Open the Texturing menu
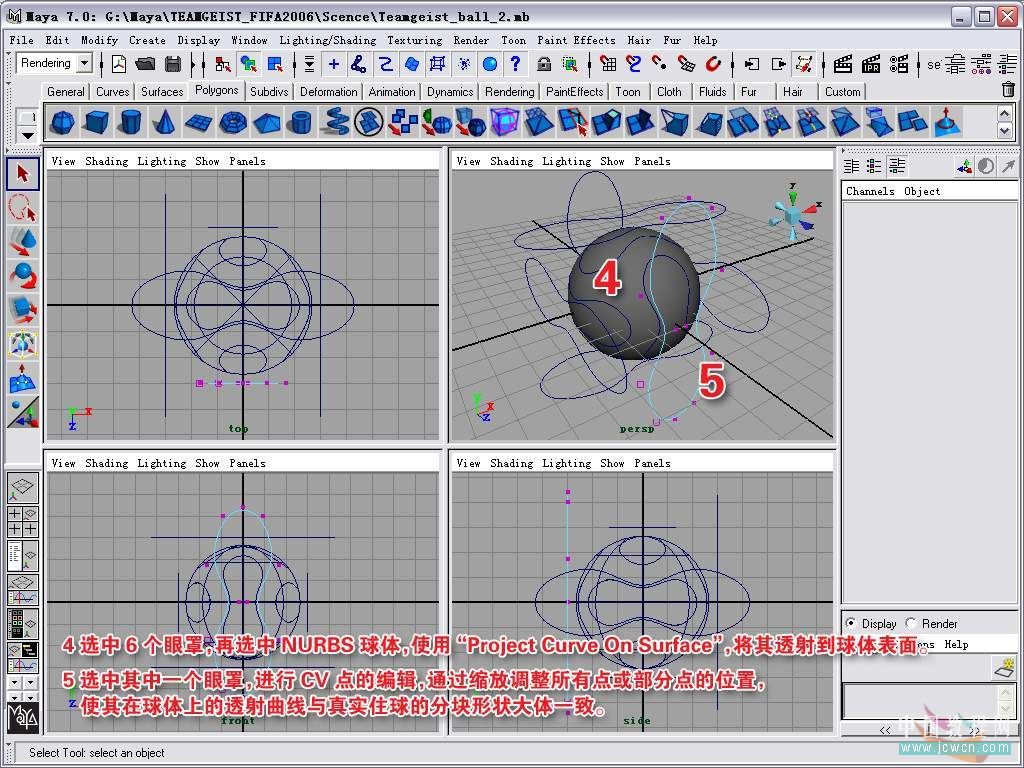 click(414, 40)
